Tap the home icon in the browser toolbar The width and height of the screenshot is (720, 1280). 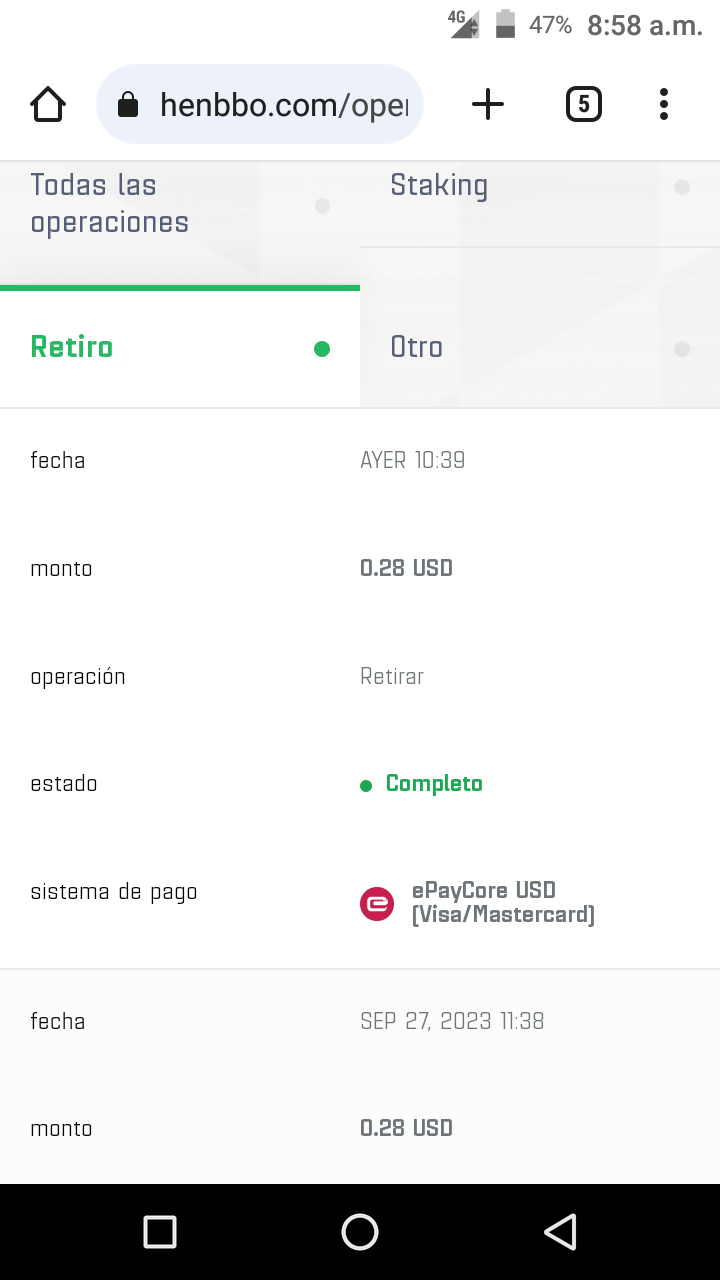47,103
